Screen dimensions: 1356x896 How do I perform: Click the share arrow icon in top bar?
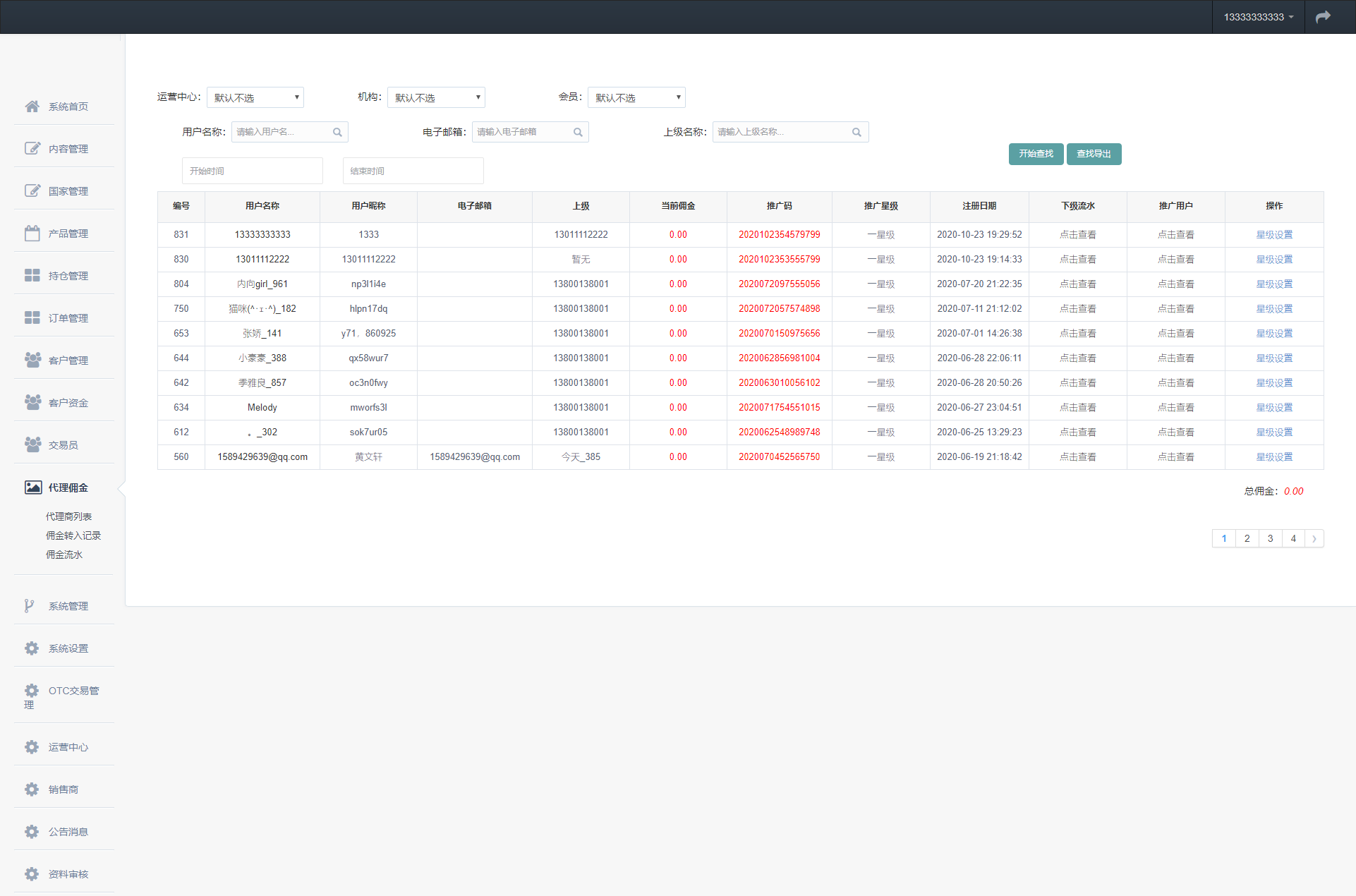1323,16
